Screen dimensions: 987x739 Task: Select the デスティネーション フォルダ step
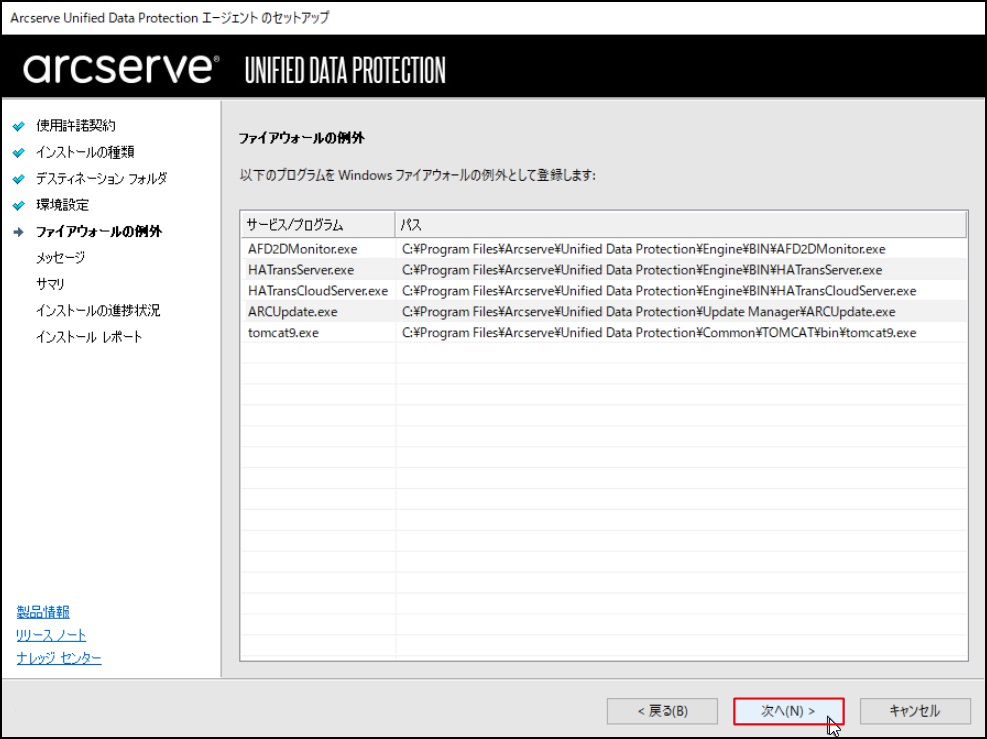101,179
